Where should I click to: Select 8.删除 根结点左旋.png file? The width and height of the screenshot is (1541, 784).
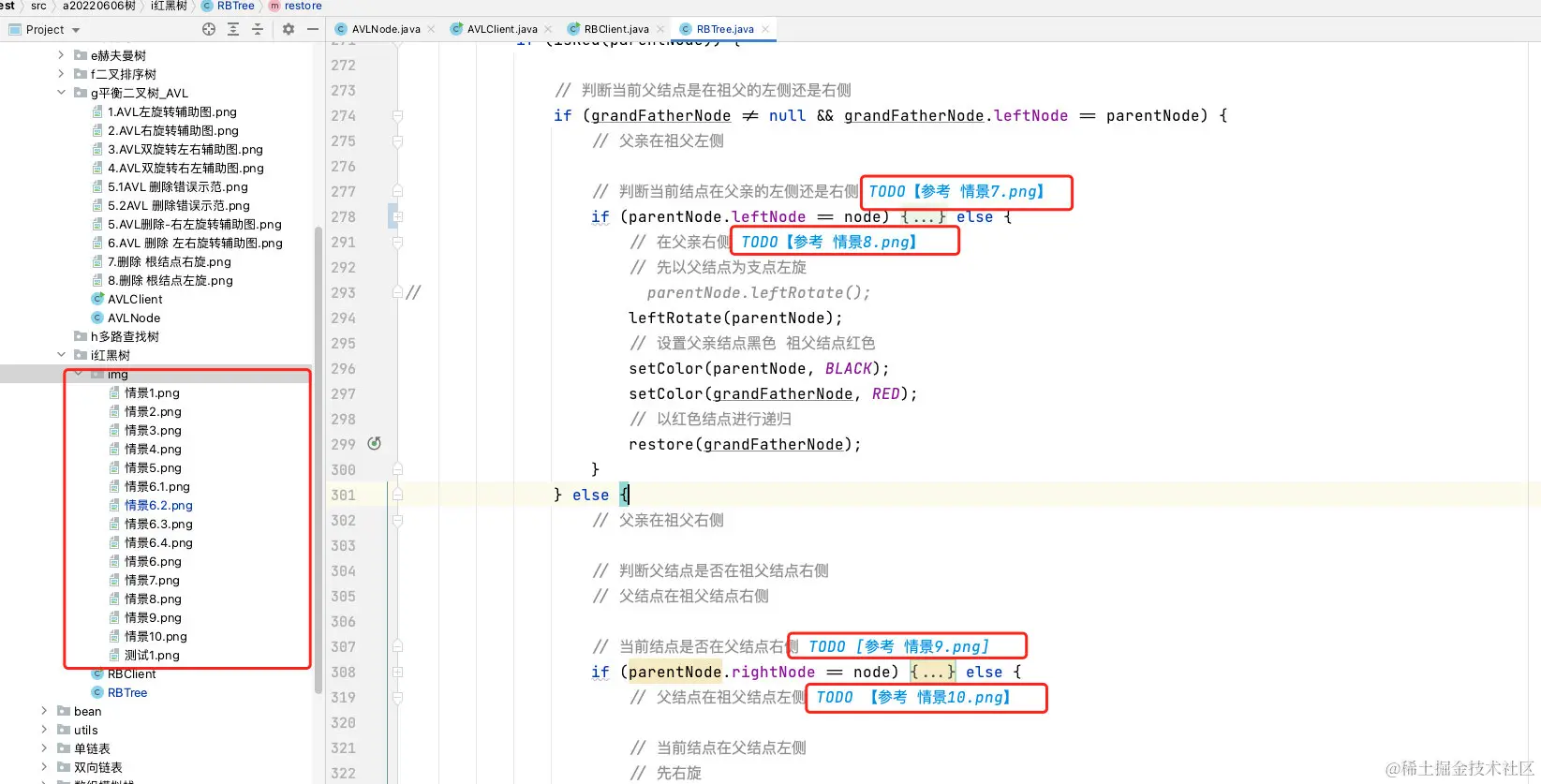[x=170, y=280]
